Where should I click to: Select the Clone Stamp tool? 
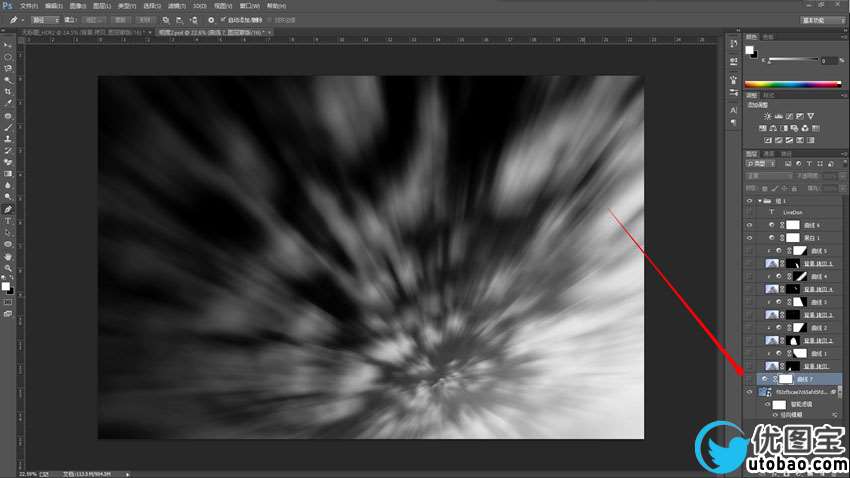[8, 139]
